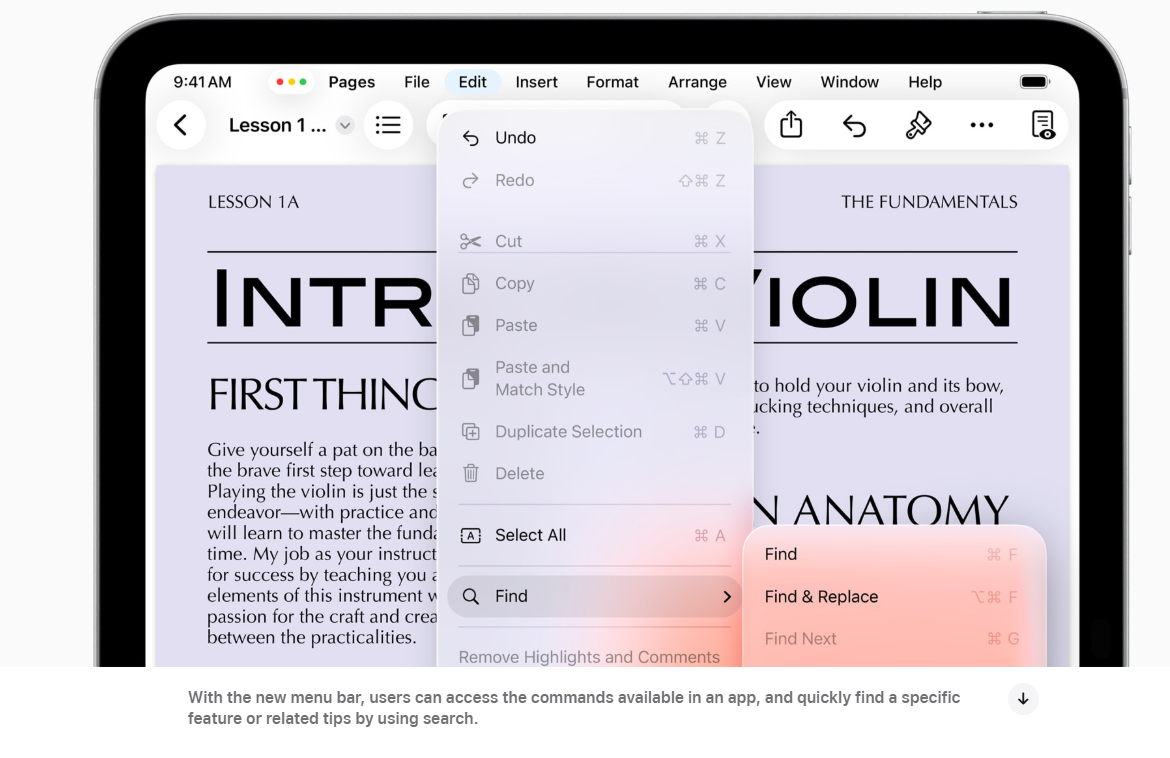Open the Format menu

tap(613, 82)
